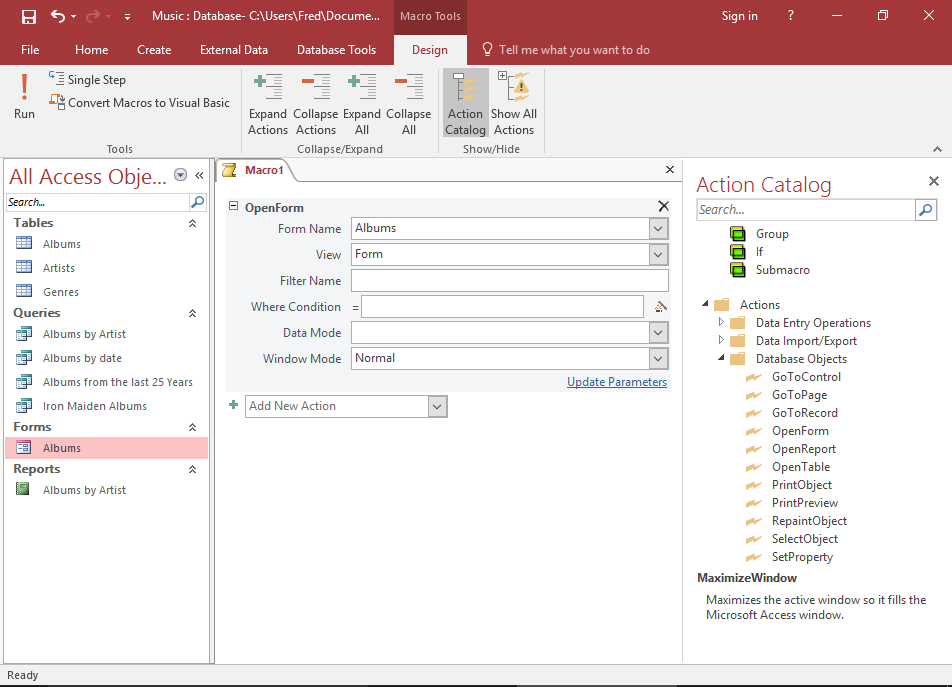This screenshot has width=952, height=687.
Task: Collapse the Forms group
Action: click(x=192, y=427)
